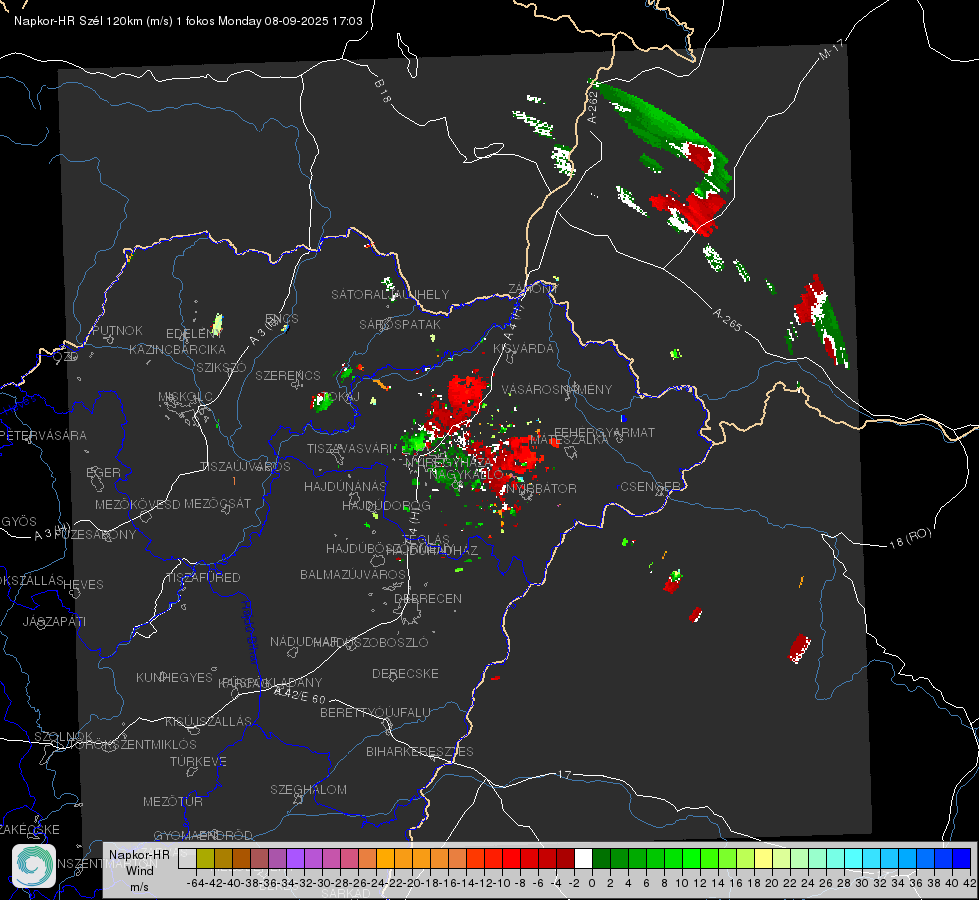Viewport: 979px width, 900px height.
Task: Click the BALMAZÚJVÁROS town label
Action: (x=353, y=574)
